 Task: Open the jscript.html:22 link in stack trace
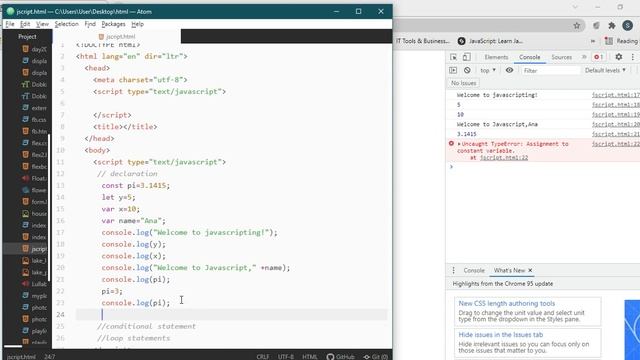(504, 158)
